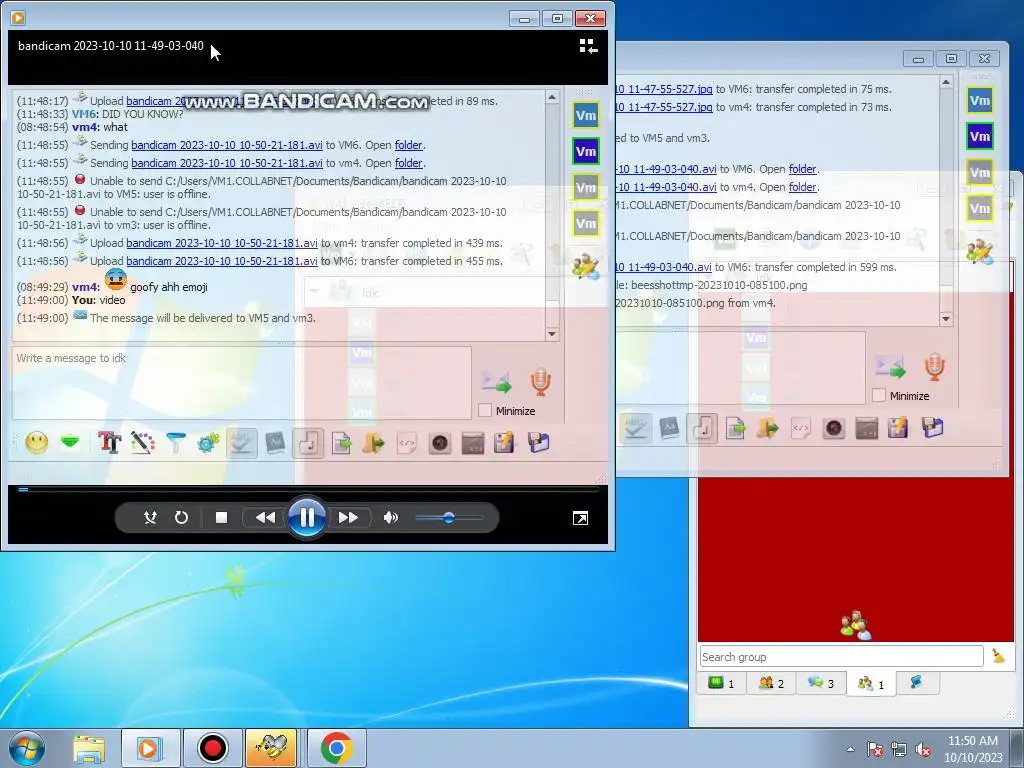Click the microphone icon in the rear chat window
The width and height of the screenshot is (1024, 768).
(935, 367)
